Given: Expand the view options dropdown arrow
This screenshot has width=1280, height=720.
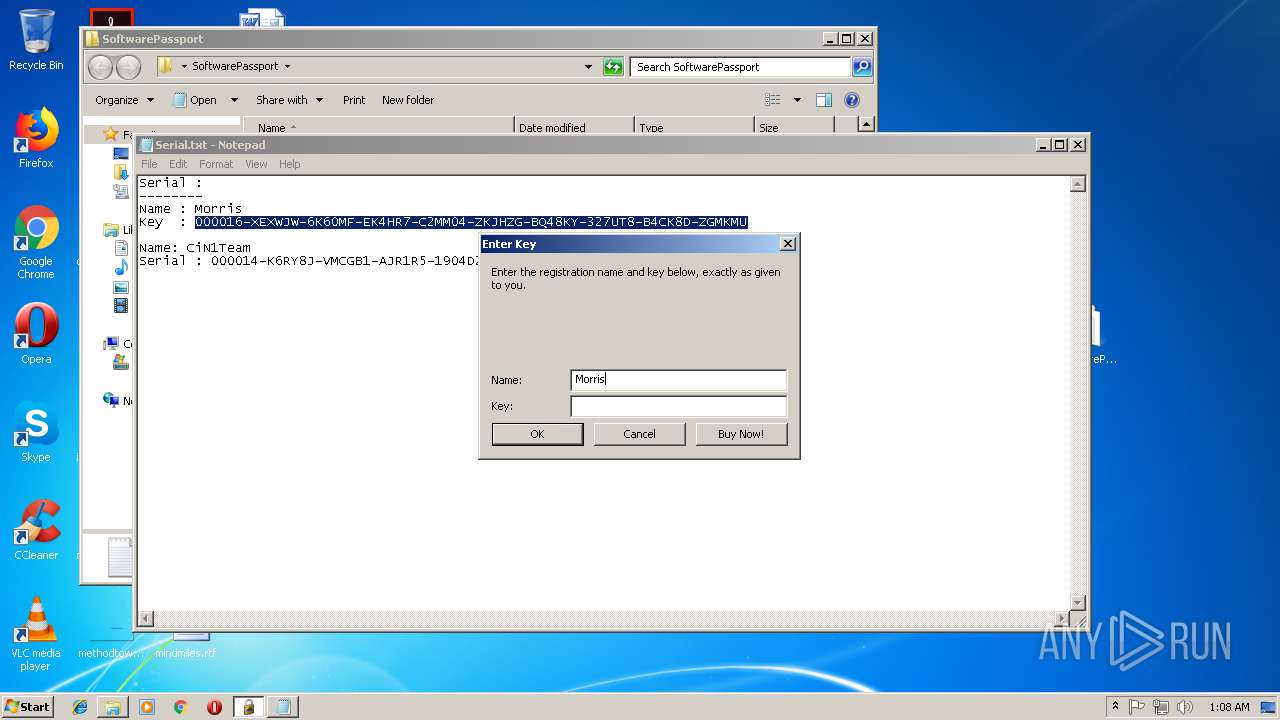Looking at the screenshot, I should click(x=797, y=100).
